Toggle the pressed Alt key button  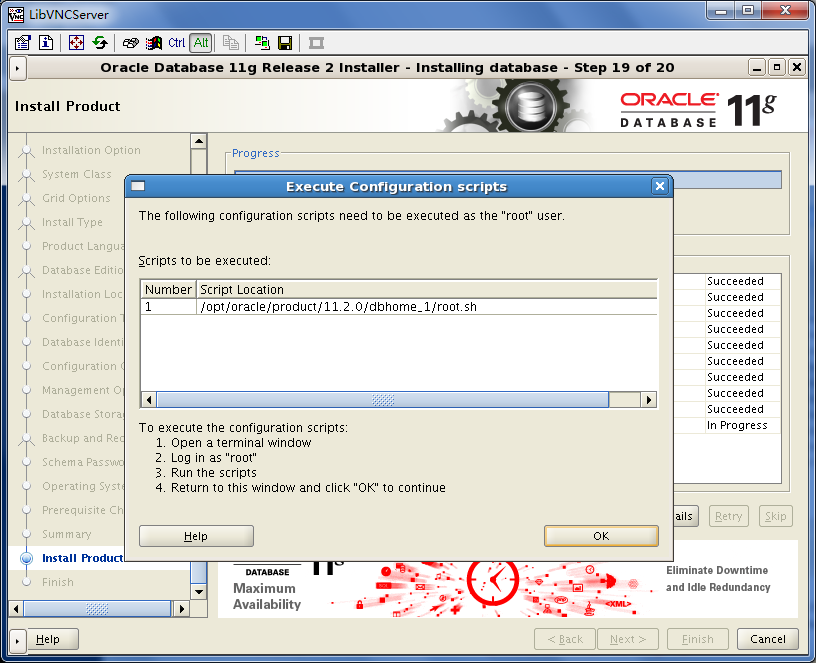201,43
